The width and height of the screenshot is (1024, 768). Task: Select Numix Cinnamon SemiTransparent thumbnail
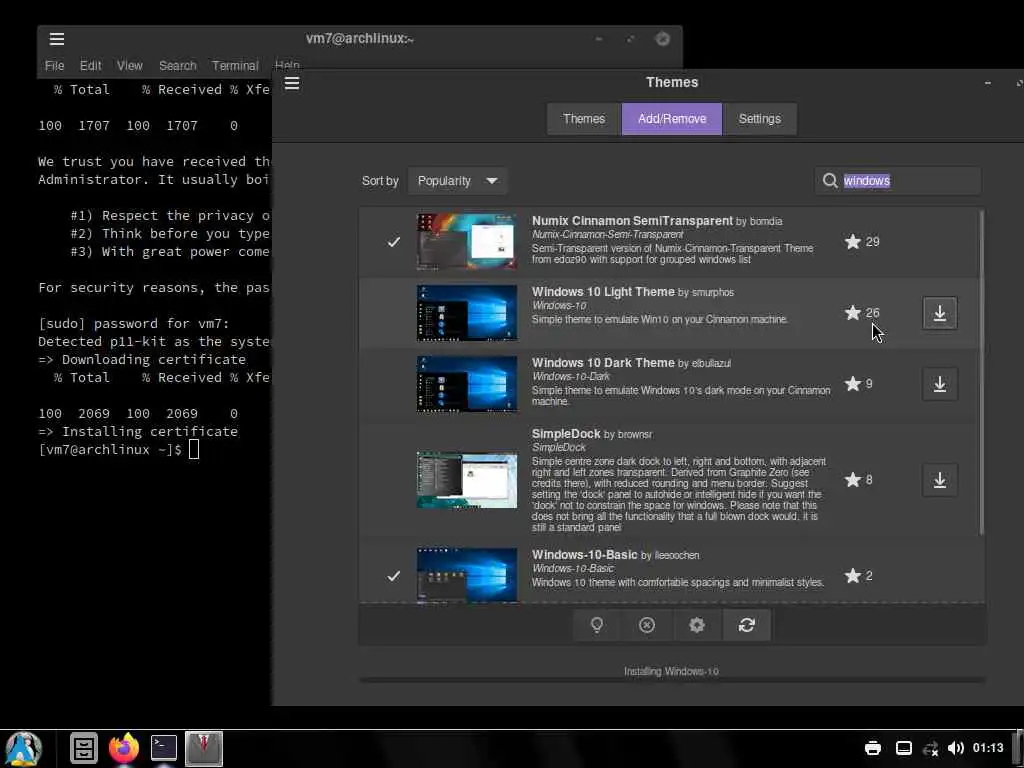(467, 242)
